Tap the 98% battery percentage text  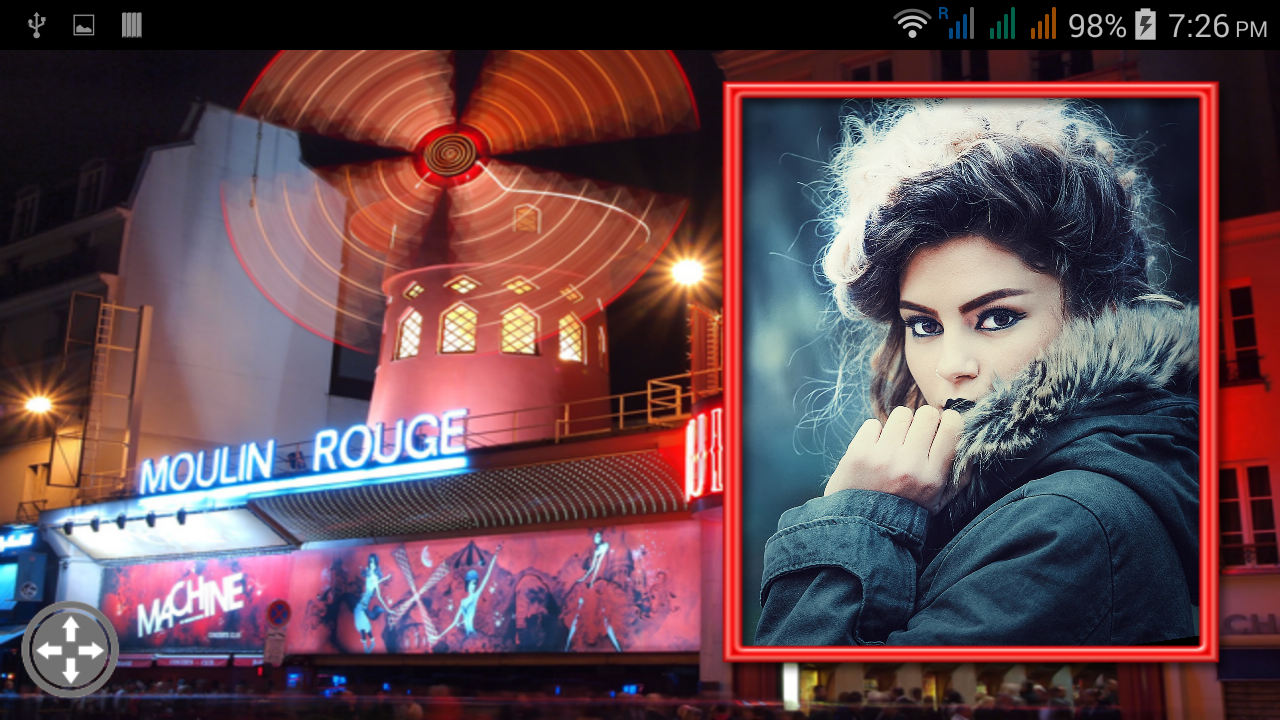pyautogui.click(x=1097, y=26)
